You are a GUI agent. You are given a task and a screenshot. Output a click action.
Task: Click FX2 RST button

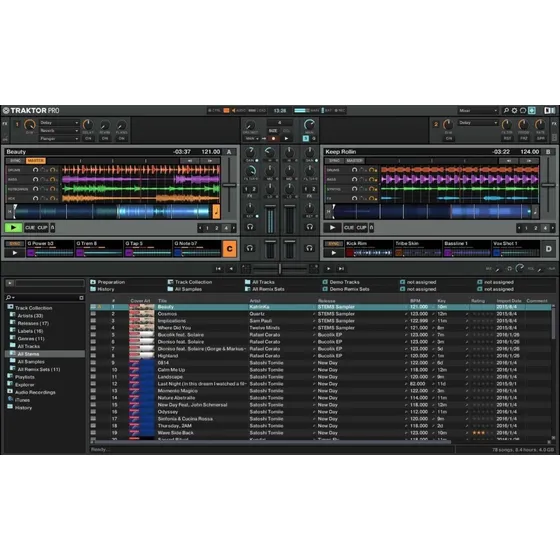[507, 139]
